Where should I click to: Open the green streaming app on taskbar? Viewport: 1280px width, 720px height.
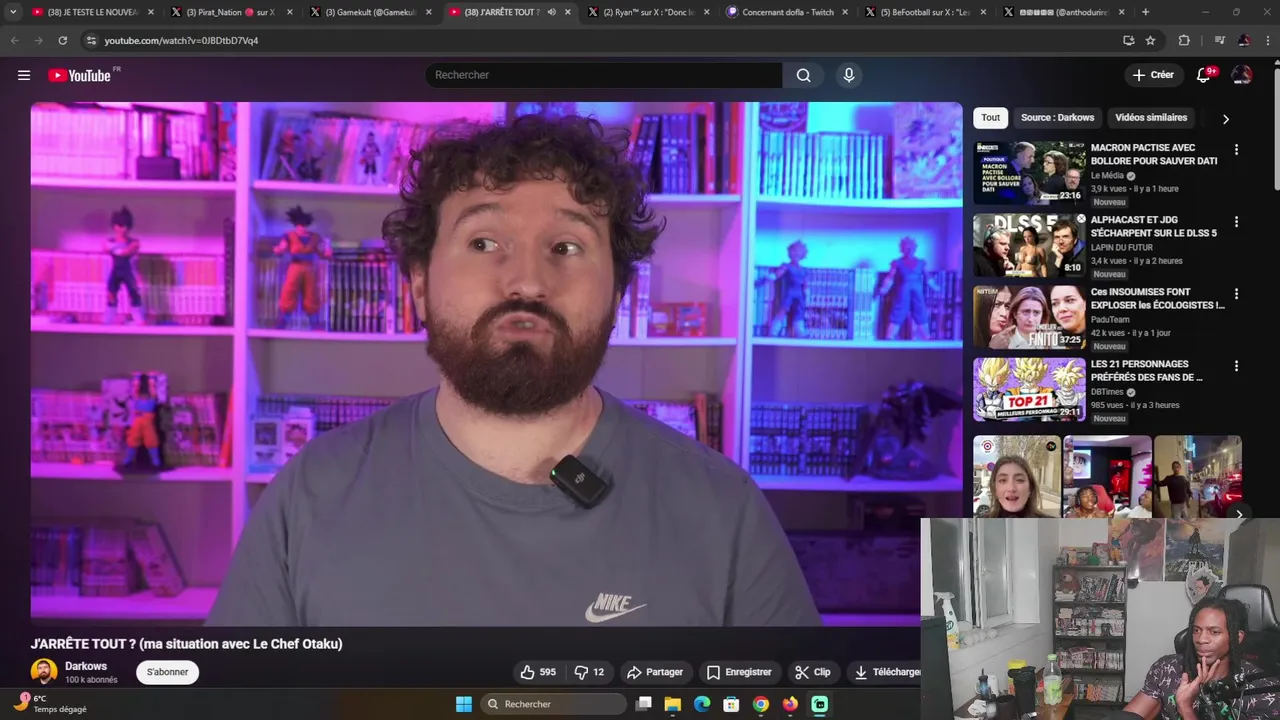tap(820, 704)
